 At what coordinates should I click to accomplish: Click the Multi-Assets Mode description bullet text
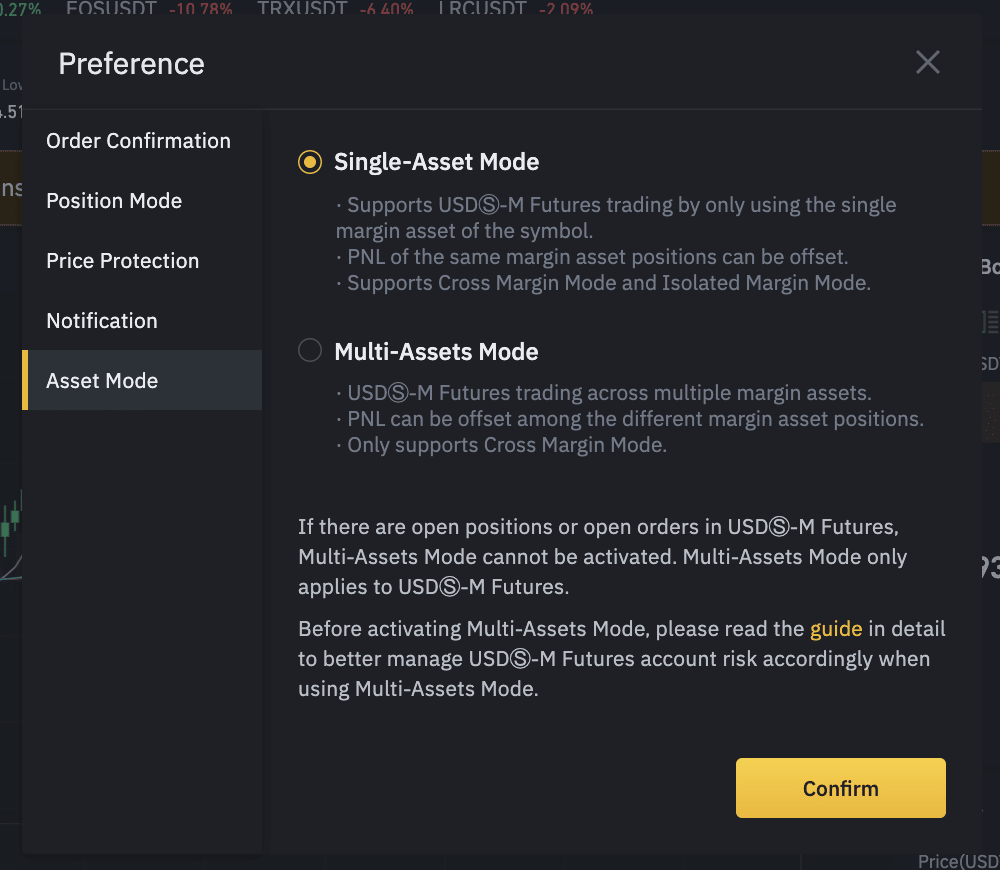(x=629, y=418)
